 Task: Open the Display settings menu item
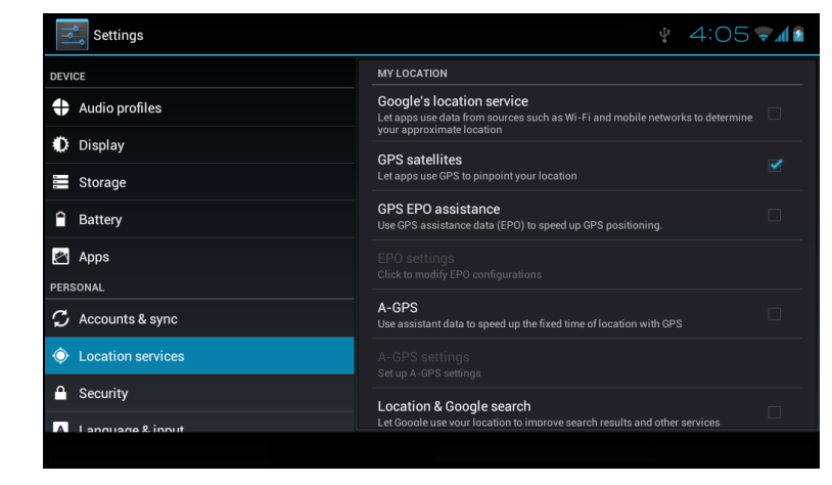point(101,145)
